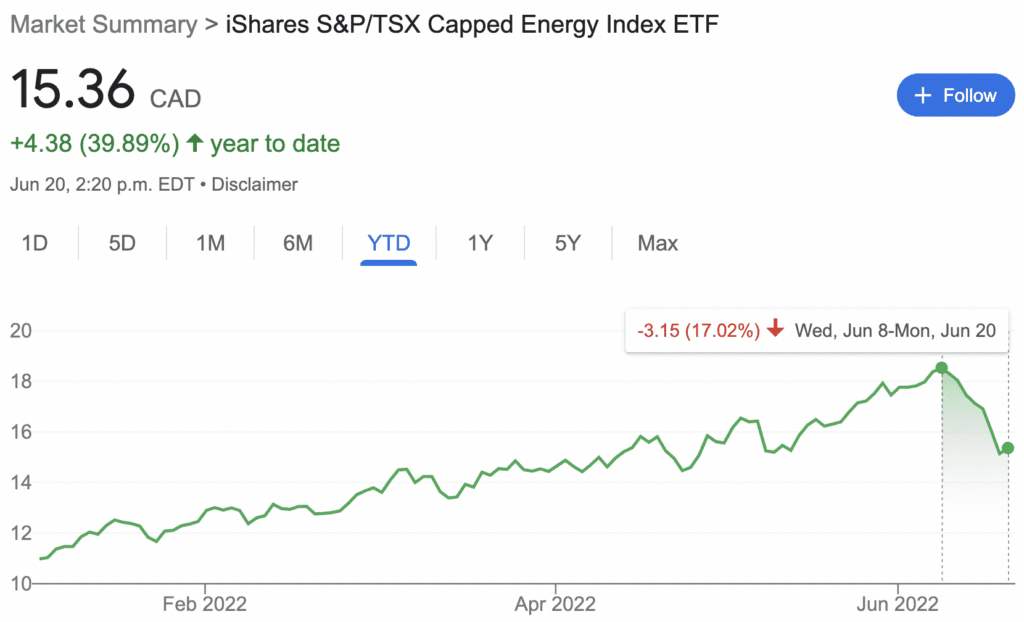This screenshot has height=622, width=1024.
Task: Click the Jun 8 peak marker dot
Action: [x=941, y=368]
